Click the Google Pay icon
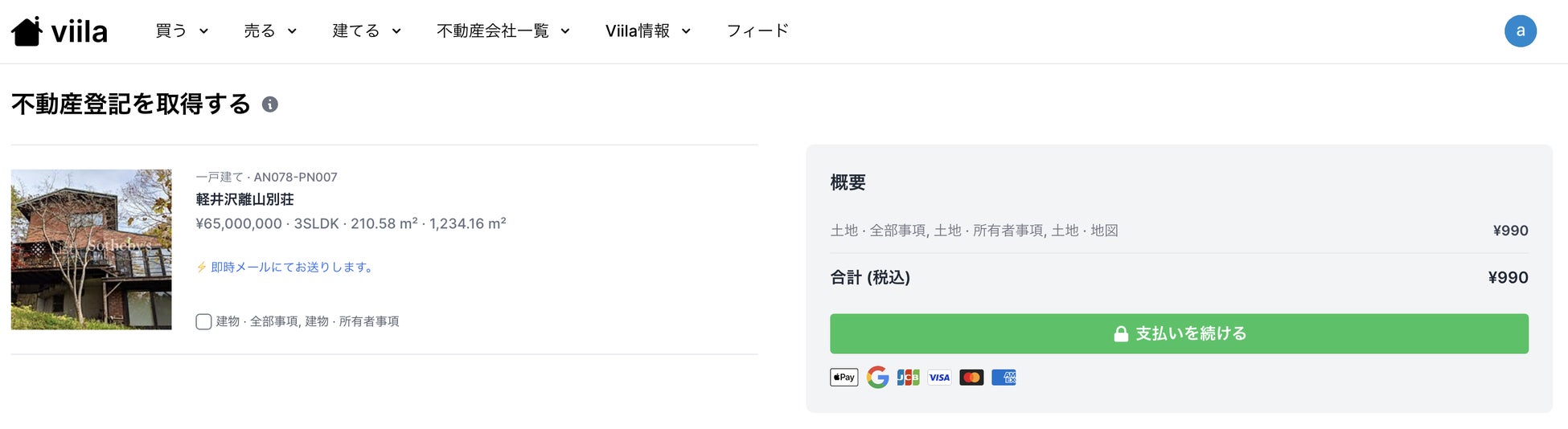The height and width of the screenshot is (429, 1568). [877, 378]
